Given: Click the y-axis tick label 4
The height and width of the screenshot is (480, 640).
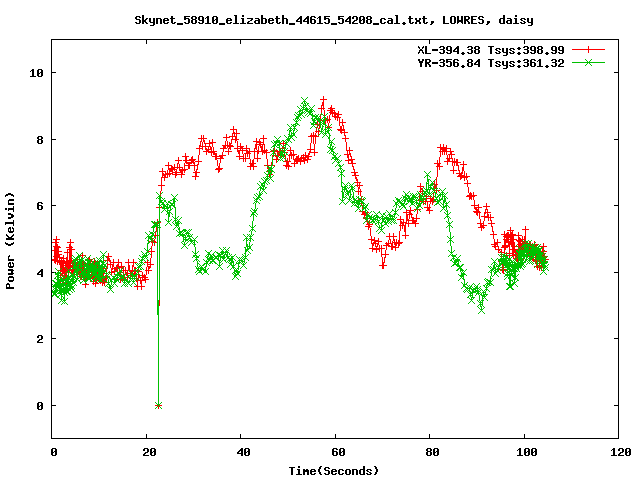Looking at the screenshot, I should (x=40, y=273).
